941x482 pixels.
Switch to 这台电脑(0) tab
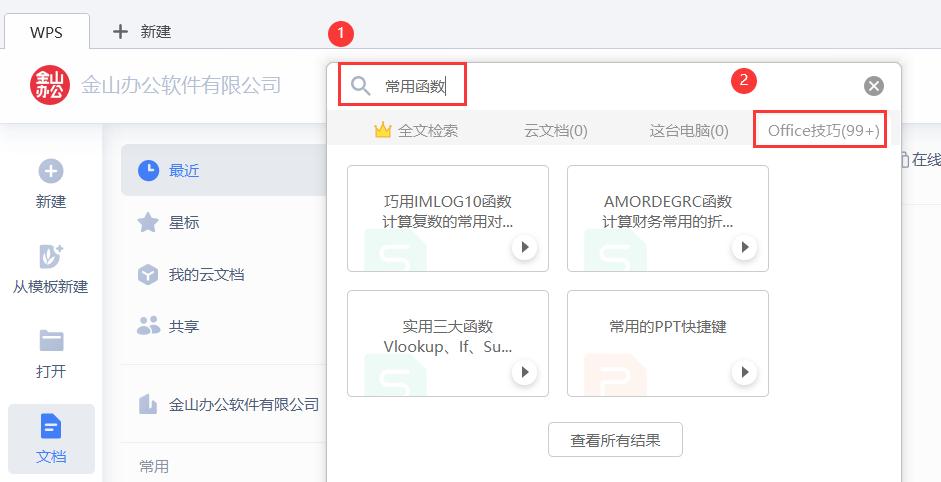pos(689,130)
